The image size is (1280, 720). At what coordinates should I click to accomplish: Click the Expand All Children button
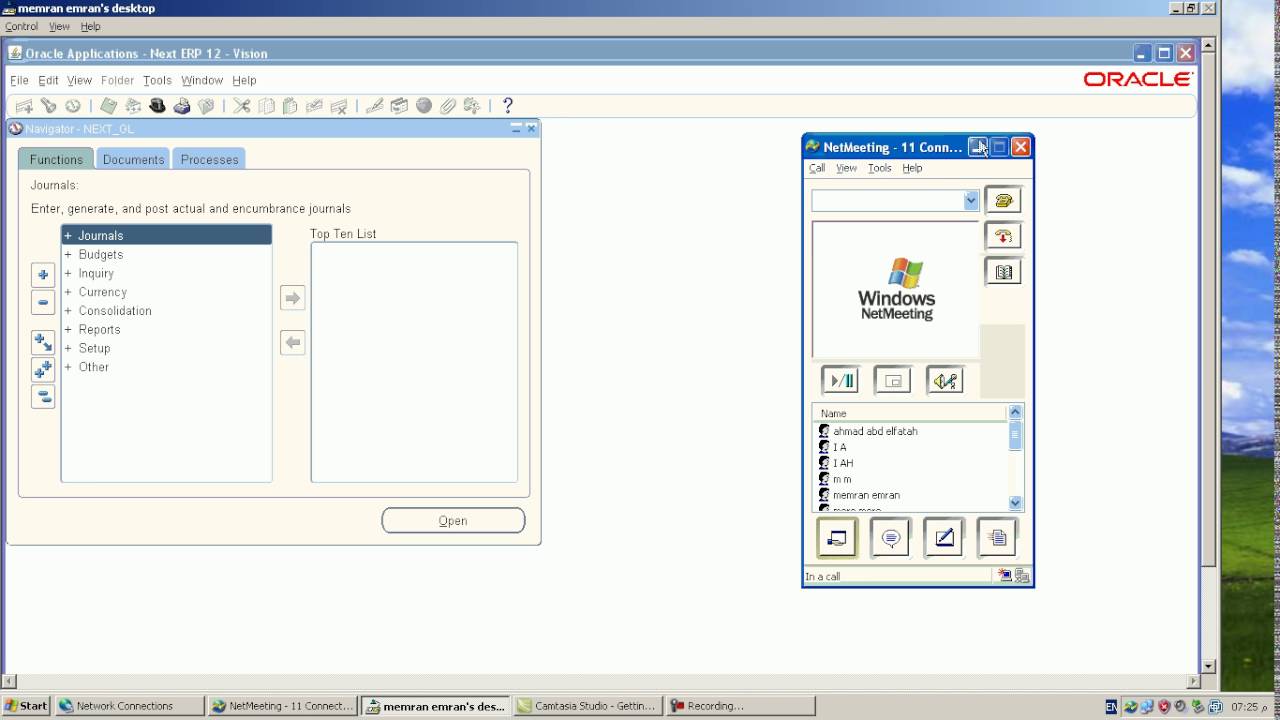(x=43, y=343)
